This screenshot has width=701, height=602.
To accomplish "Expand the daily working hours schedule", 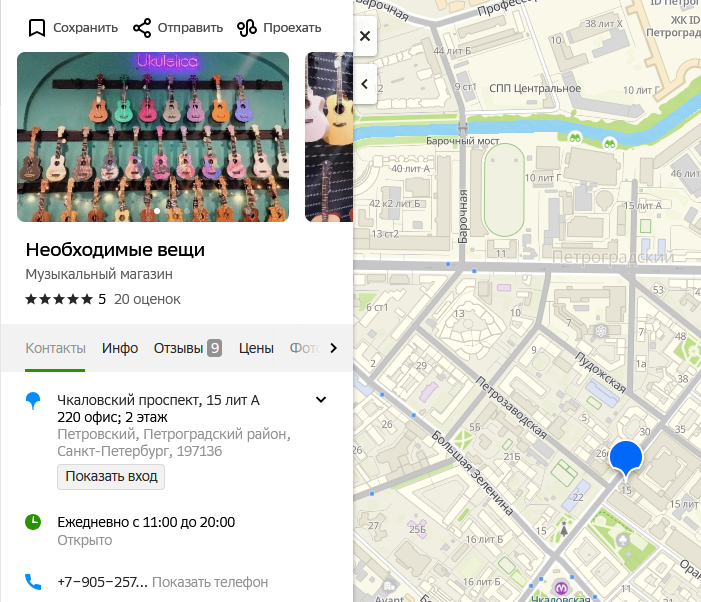I will 146,522.
